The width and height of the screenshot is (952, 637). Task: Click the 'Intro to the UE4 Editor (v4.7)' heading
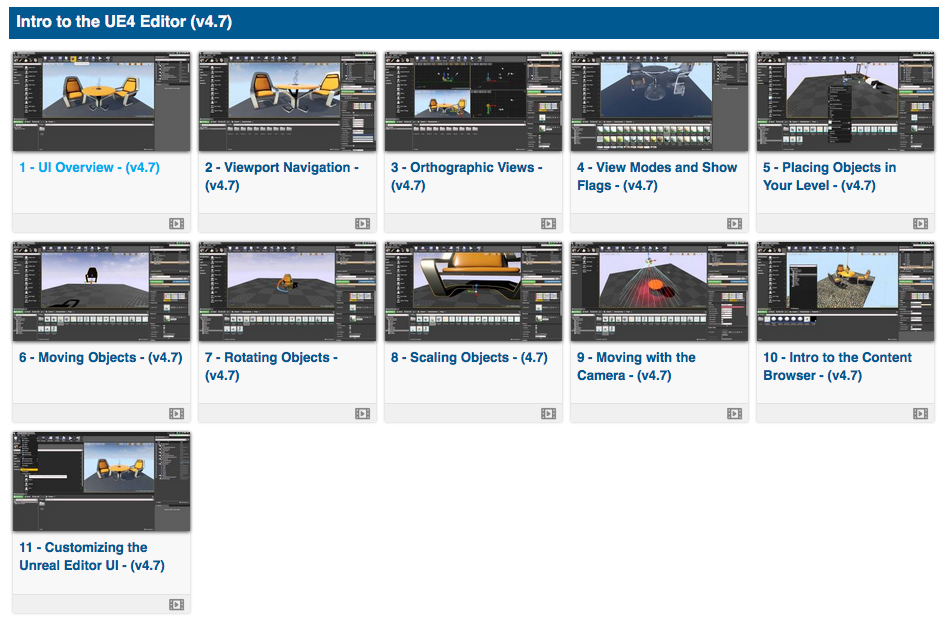[x=124, y=22]
